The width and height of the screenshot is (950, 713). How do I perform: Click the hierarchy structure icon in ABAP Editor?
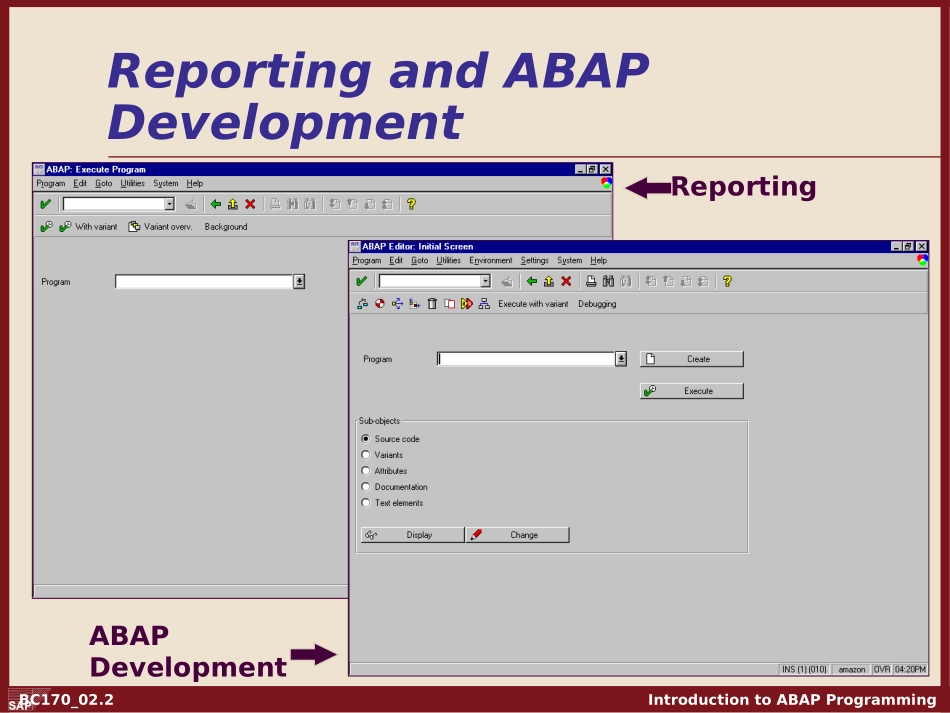pyautogui.click(x=484, y=303)
